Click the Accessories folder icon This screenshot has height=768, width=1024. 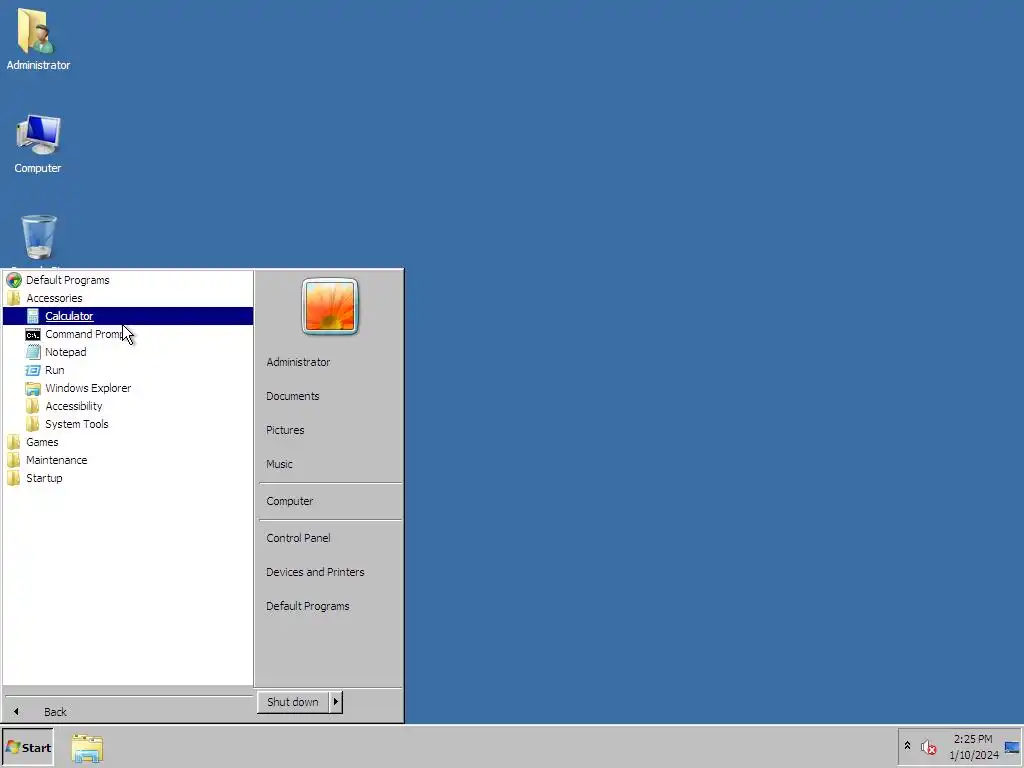click(x=14, y=298)
